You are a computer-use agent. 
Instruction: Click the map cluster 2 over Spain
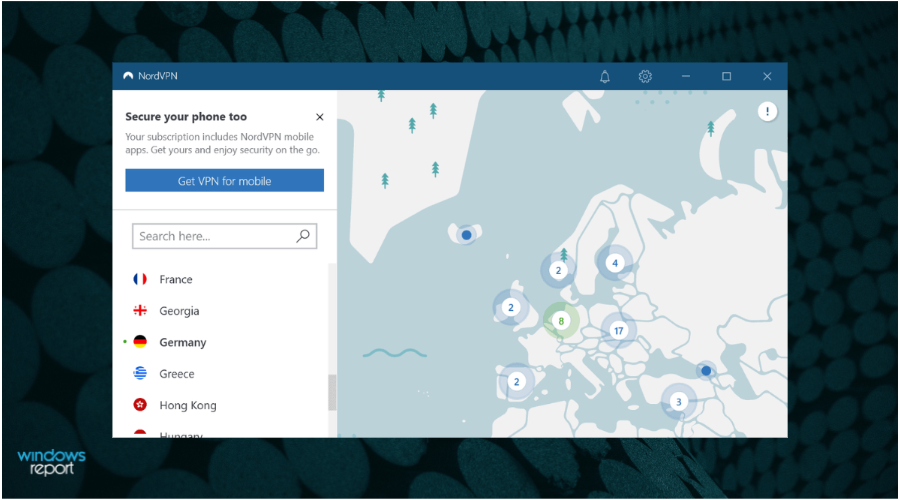click(x=517, y=381)
